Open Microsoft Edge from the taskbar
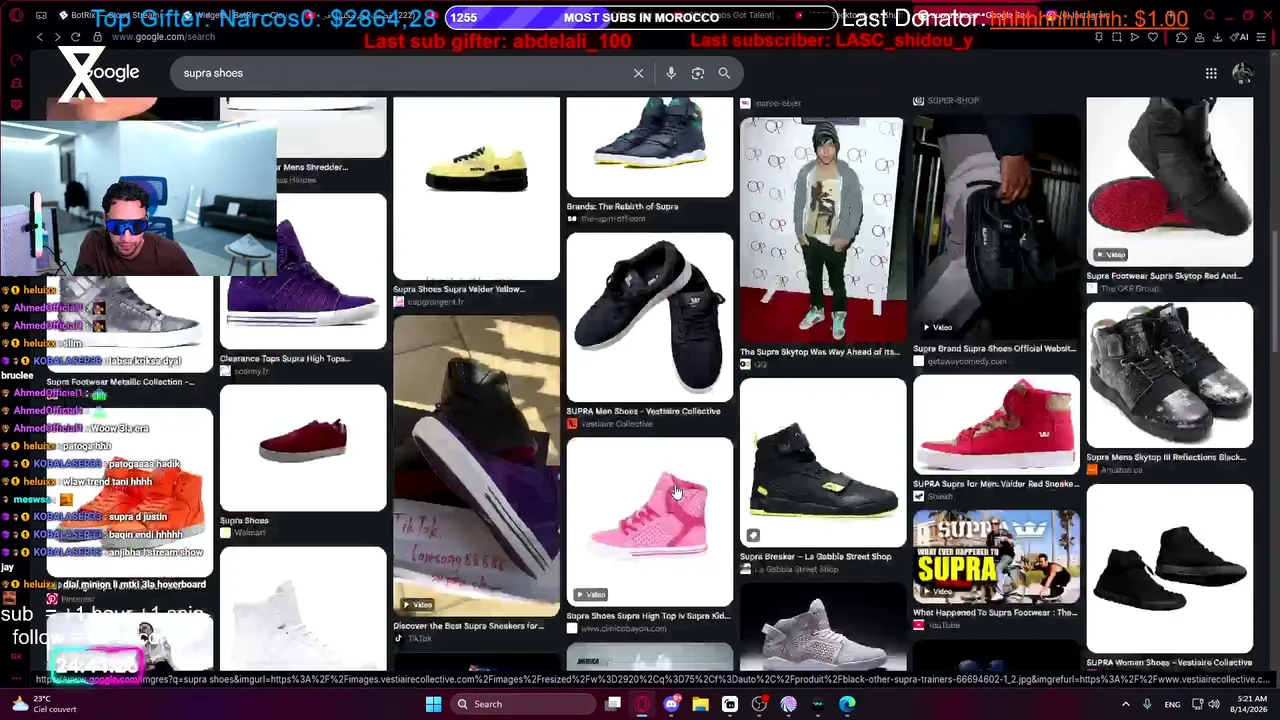Image resolution: width=1280 pixels, height=720 pixels. tap(847, 704)
